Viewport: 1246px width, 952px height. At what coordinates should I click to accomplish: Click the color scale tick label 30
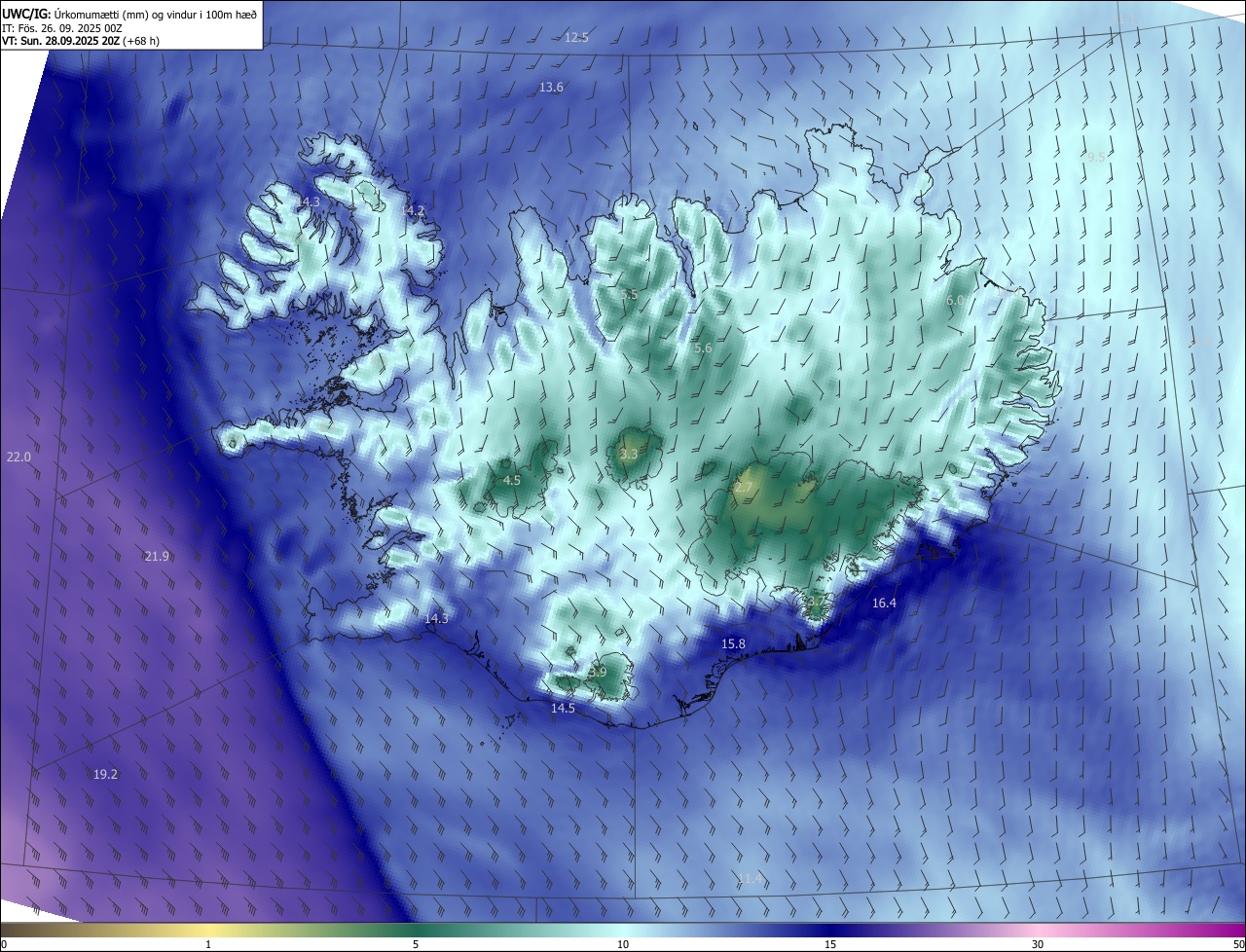point(1038,944)
